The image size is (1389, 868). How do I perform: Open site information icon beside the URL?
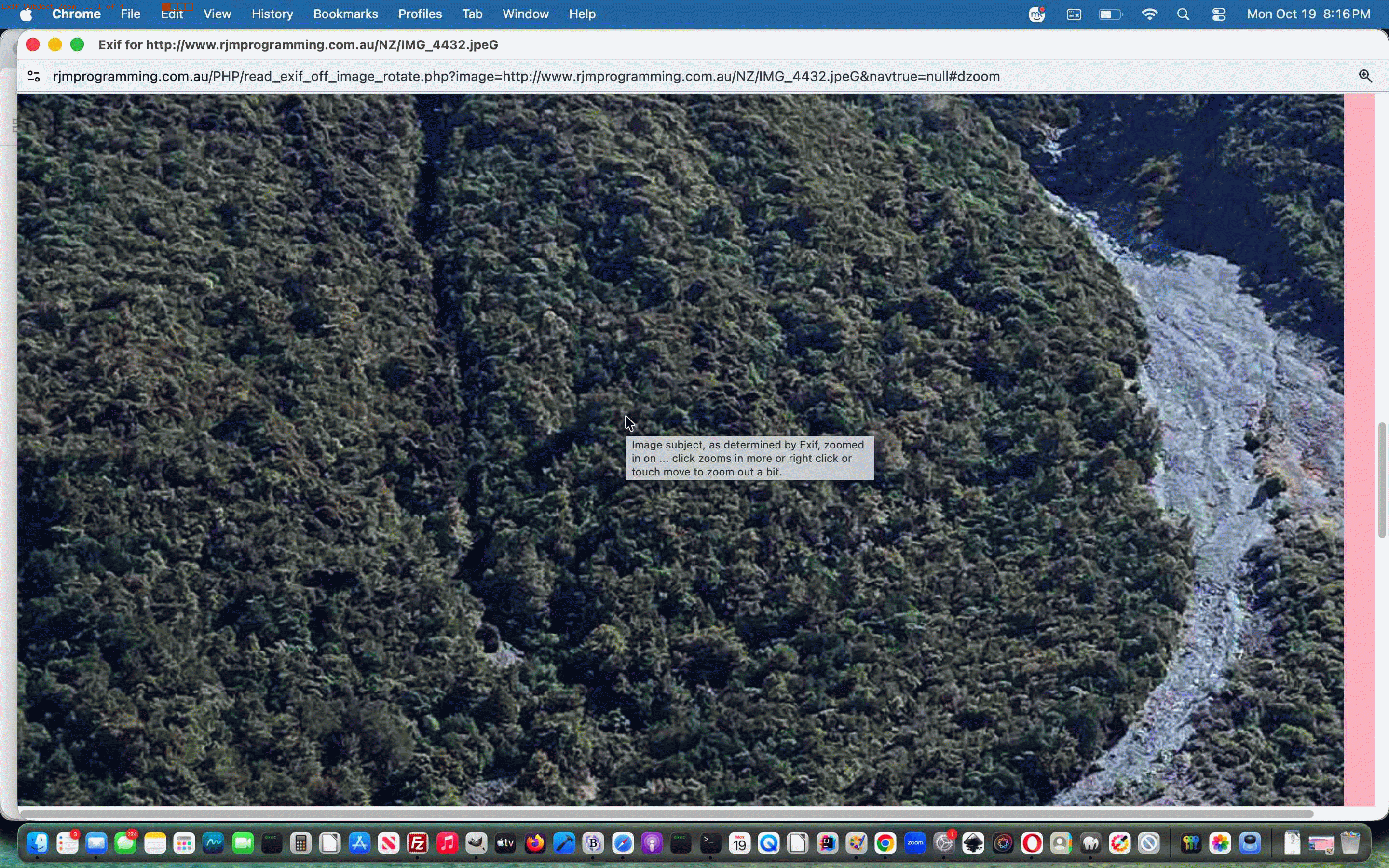coord(34,76)
